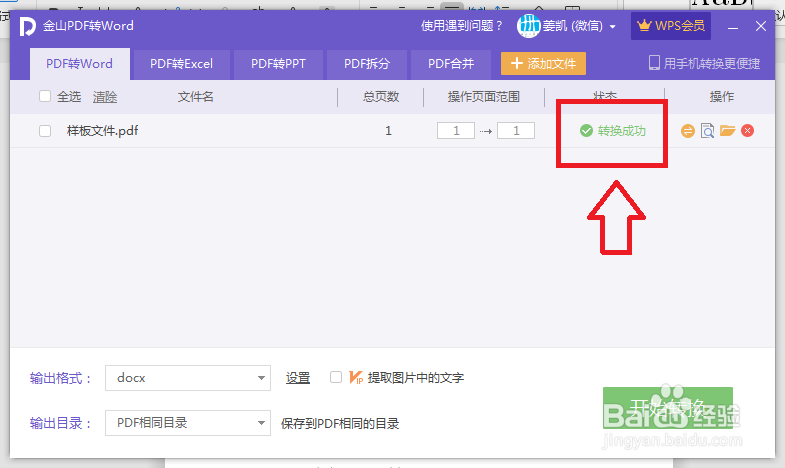The image size is (785, 468).
Task: Click the phone icon for 用手机转换更便捷
Action: 654,63
